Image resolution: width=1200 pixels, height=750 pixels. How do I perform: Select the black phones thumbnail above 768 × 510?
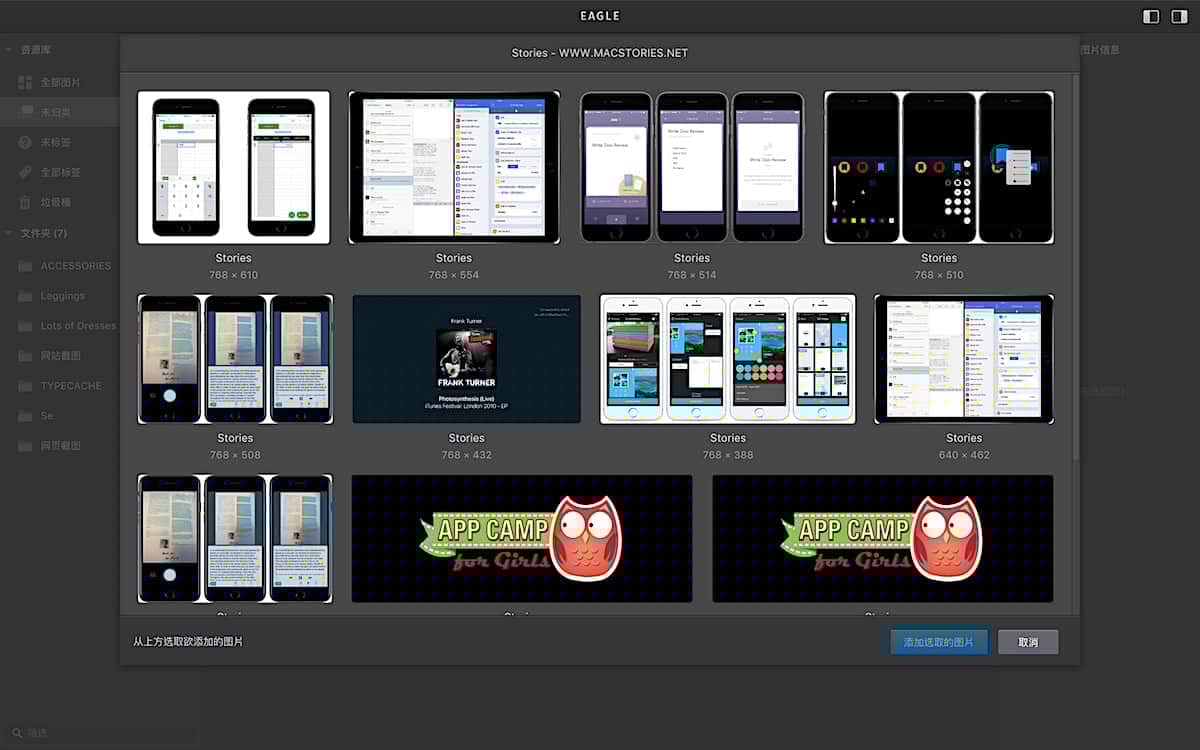tap(939, 167)
